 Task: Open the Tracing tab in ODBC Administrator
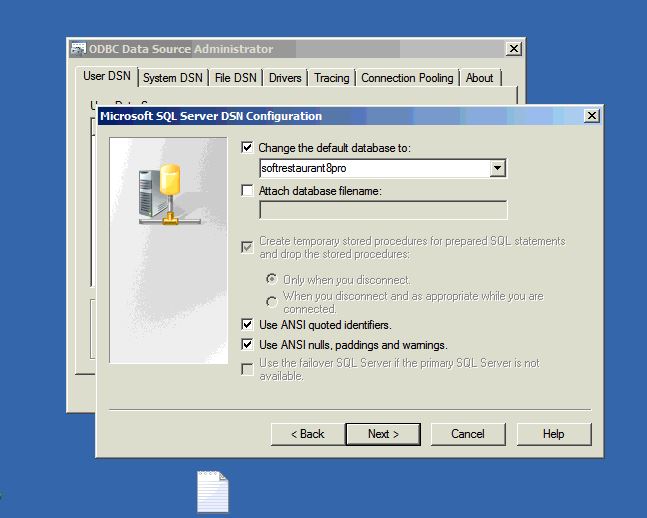pyautogui.click(x=332, y=78)
